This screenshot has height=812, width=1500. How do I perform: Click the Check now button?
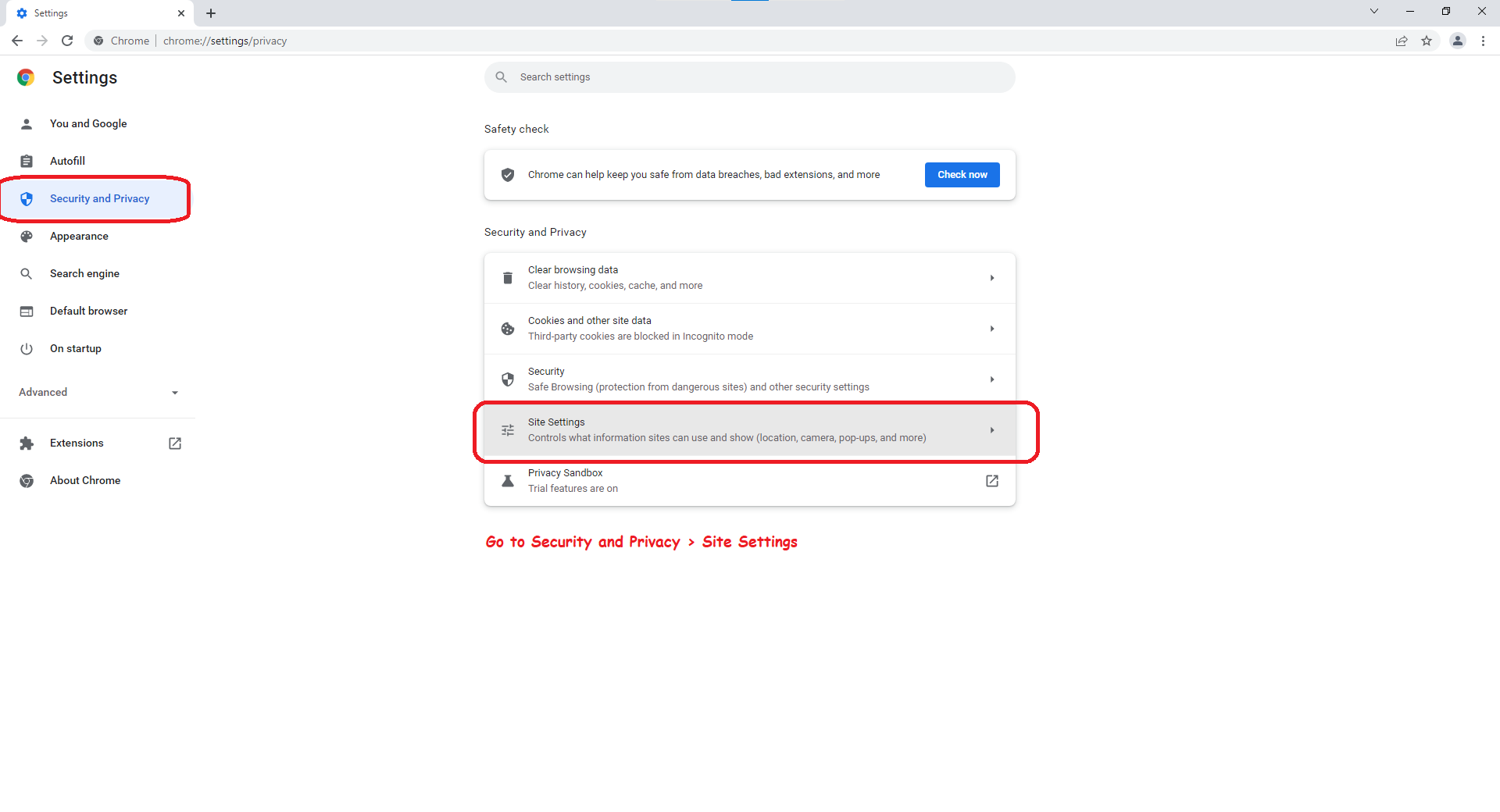click(962, 174)
